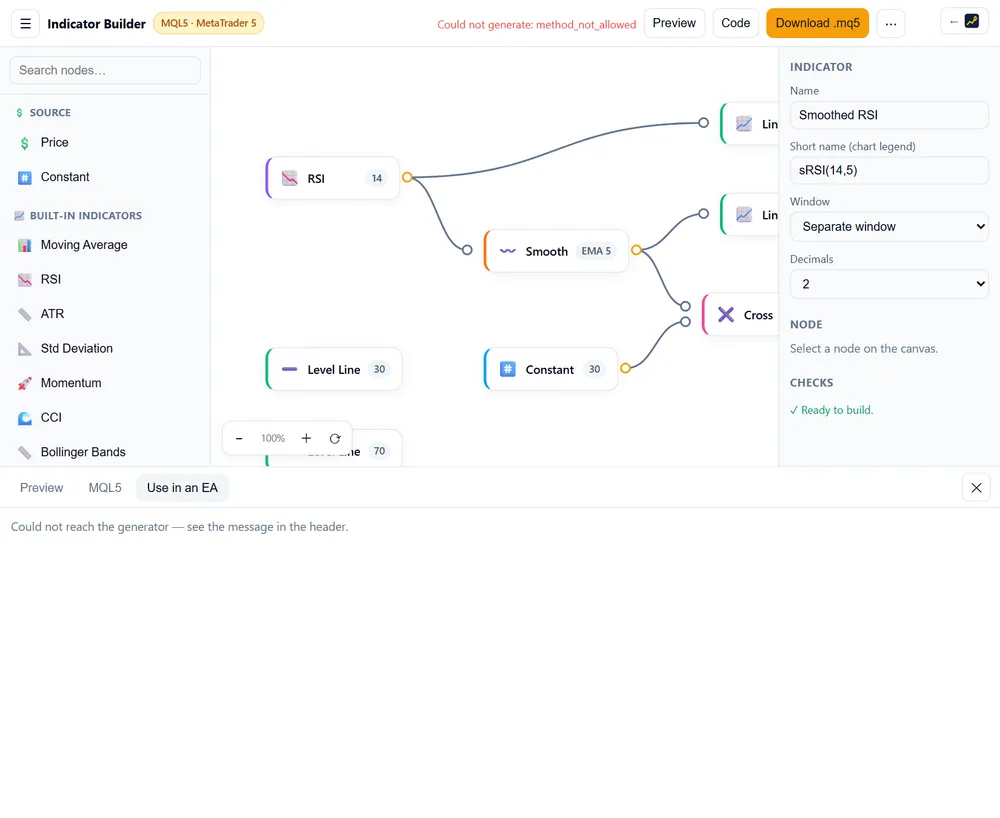Switch to the MQL5 bottom tab
This screenshot has width=1000, height=818.
tap(105, 488)
